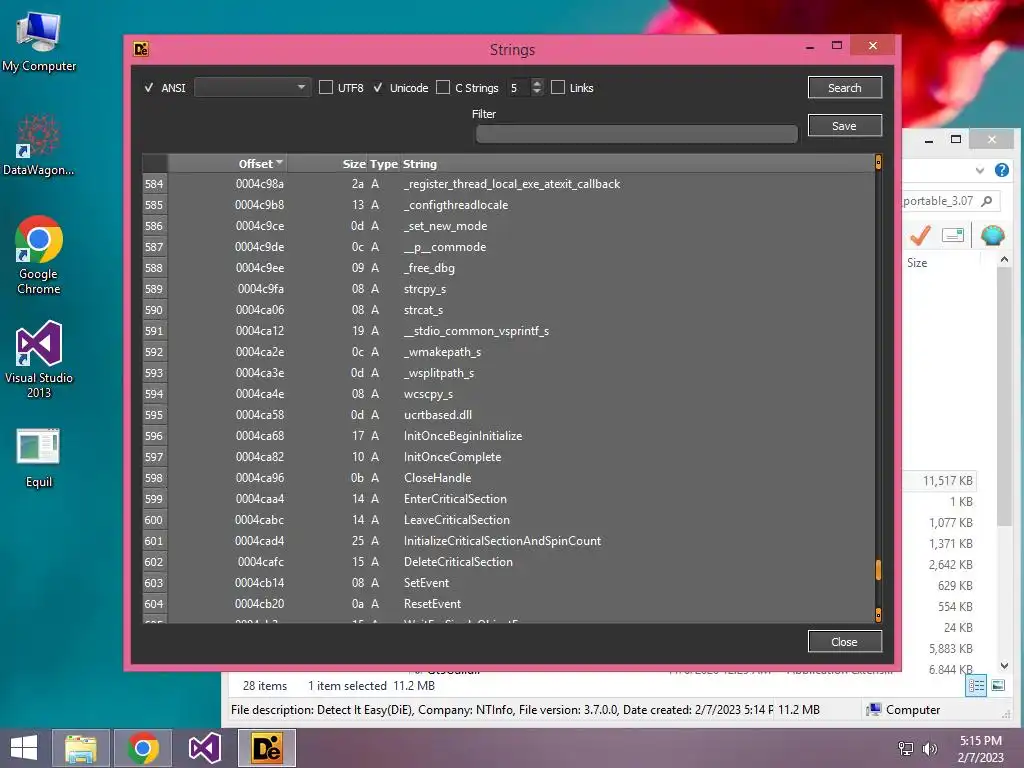Image resolution: width=1024 pixels, height=768 pixels.
Task: Switch Explorer to large icons view
Action: [999, 685]
